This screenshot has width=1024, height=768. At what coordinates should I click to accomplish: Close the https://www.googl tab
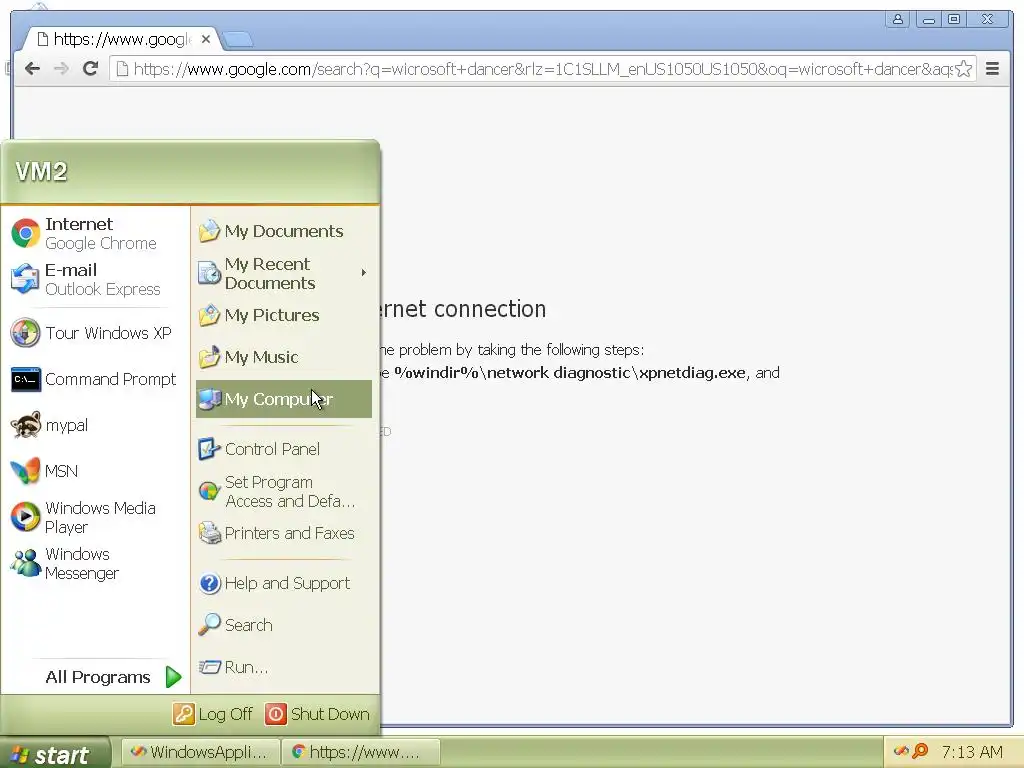(206, 39)
